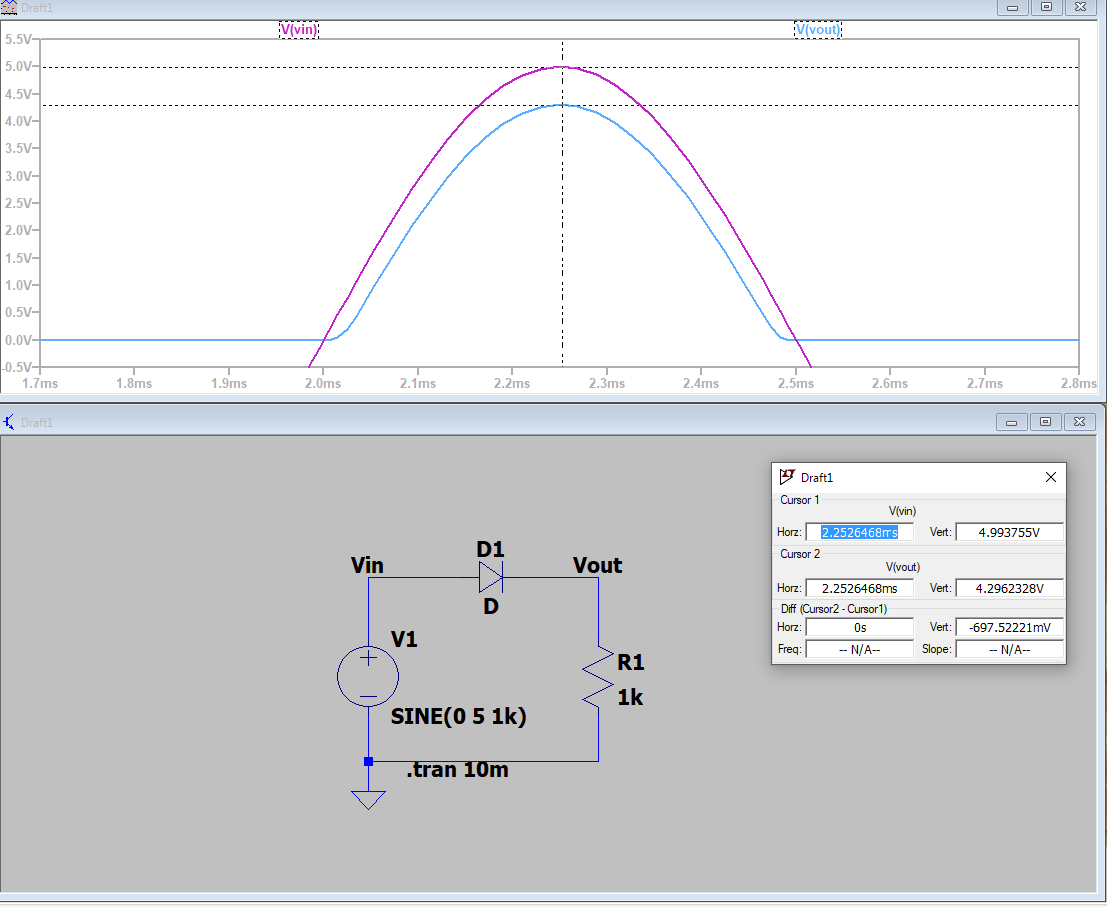
Task: Click the cursor dialog's title icon
Action: (787, 477)
